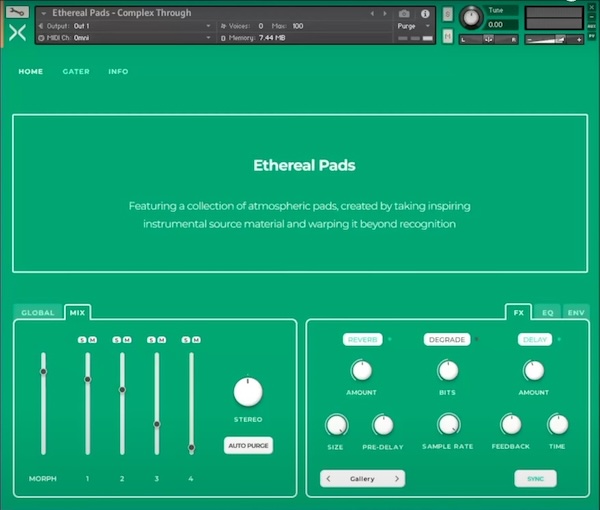Mute layer 4 with its M button
Viewport: 600px width, 510px height.
coord(196,340)
